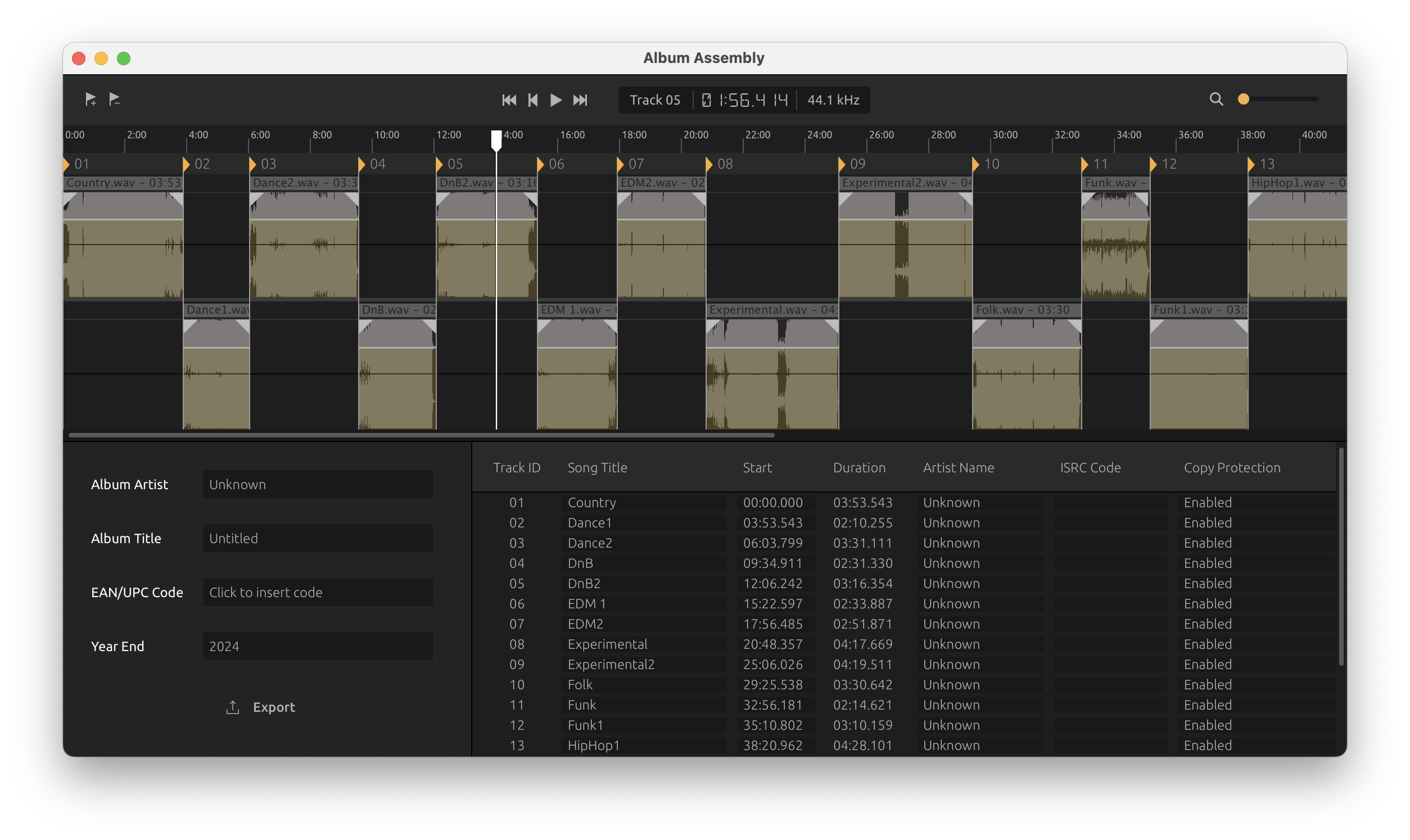This screenshot has height=840, width=1410.
Task: Click the 44.1 kHz sample rate display
Action: (x=833, y=100)
